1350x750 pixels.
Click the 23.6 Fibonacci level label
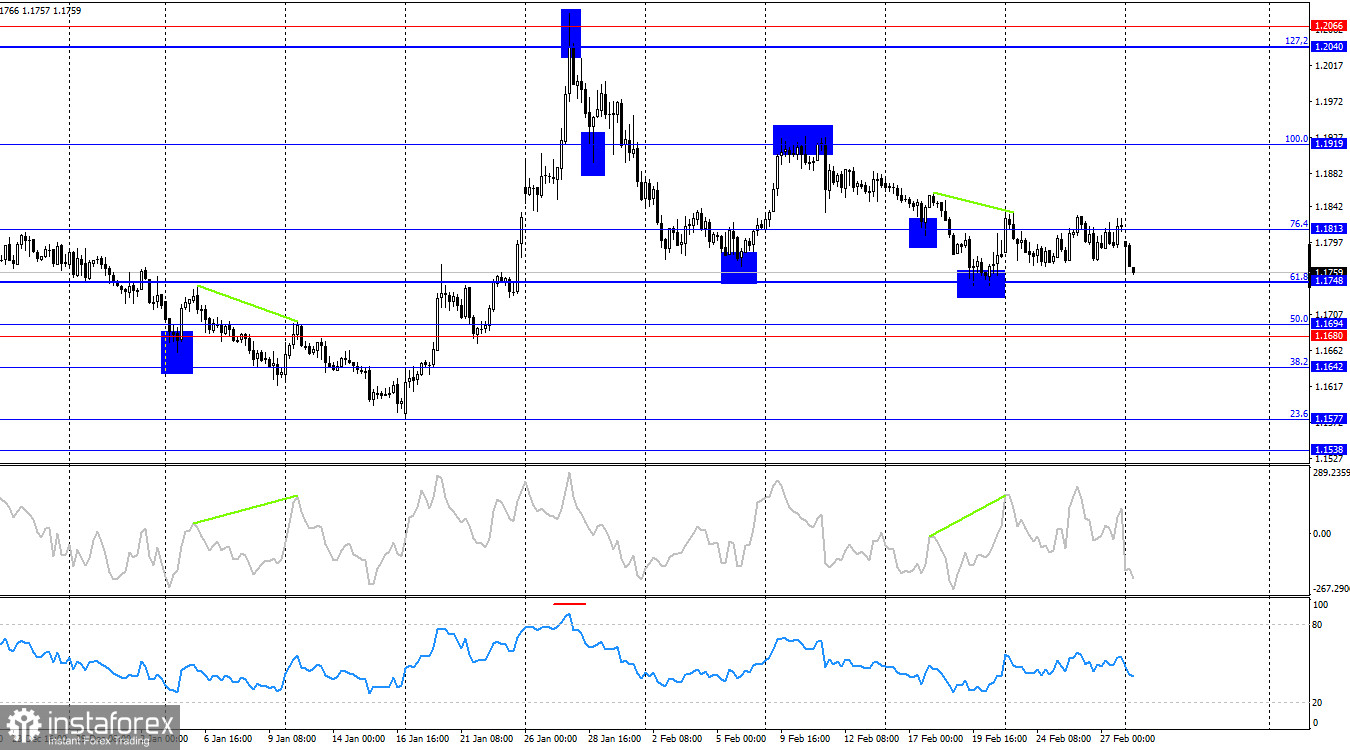point(1298,413)
